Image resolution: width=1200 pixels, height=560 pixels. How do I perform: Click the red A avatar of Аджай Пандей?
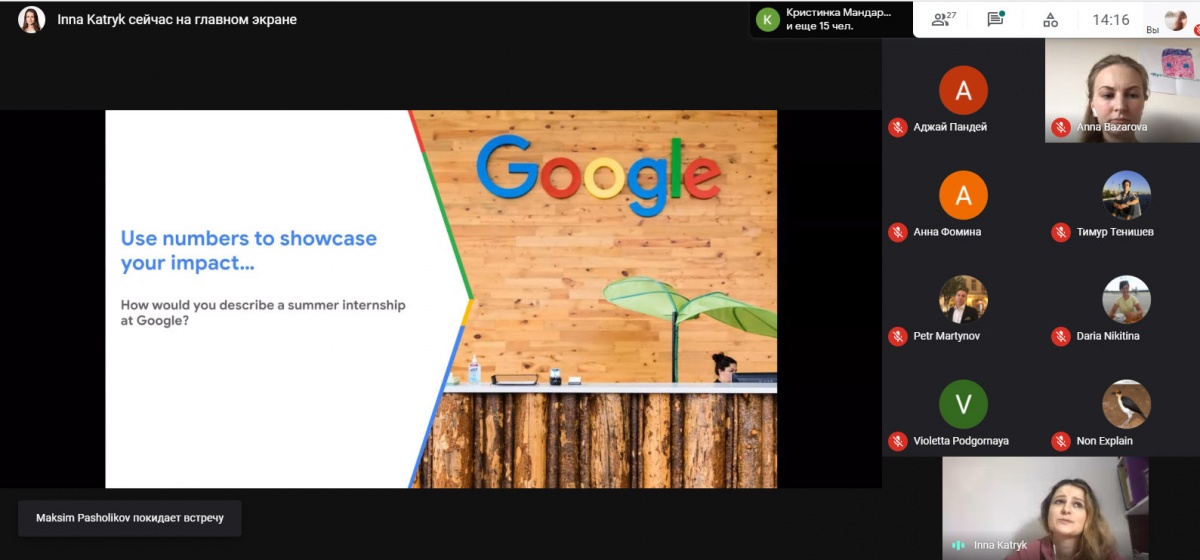[x=963, y=91]
